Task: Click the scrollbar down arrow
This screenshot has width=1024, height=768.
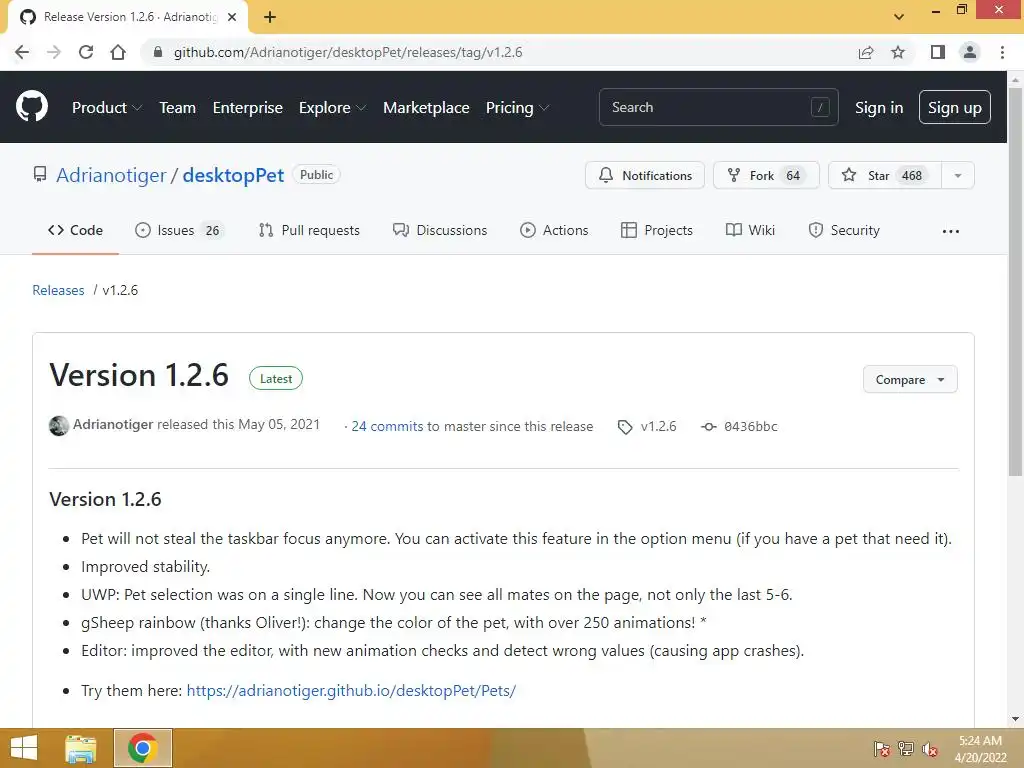Action: (x=1015, y=719)
